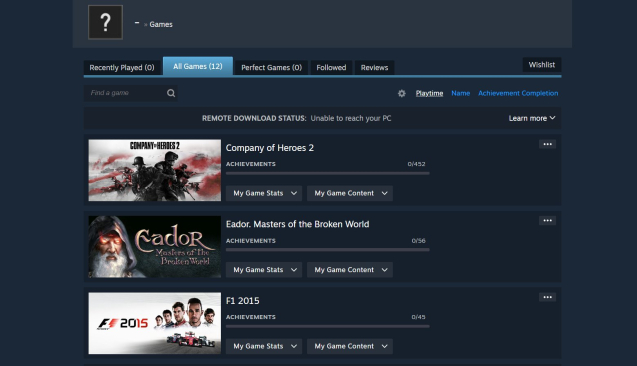Click Eador achievements progress bar
The image size is (637, 366).
327,250
